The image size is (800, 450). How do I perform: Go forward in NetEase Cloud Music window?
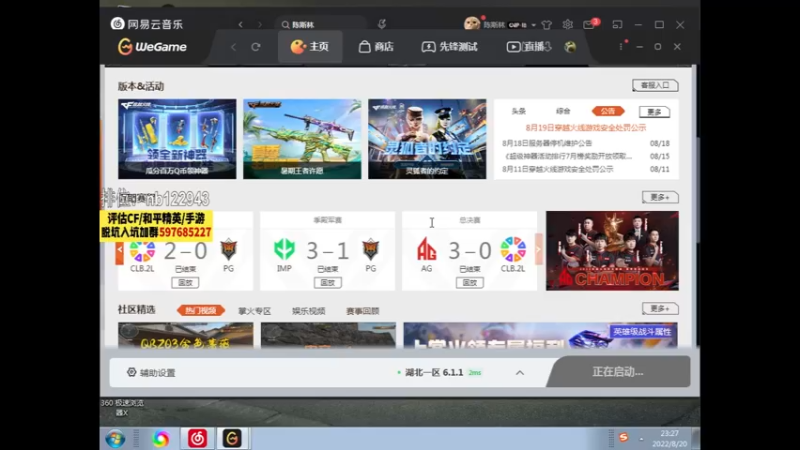point(260,24)
